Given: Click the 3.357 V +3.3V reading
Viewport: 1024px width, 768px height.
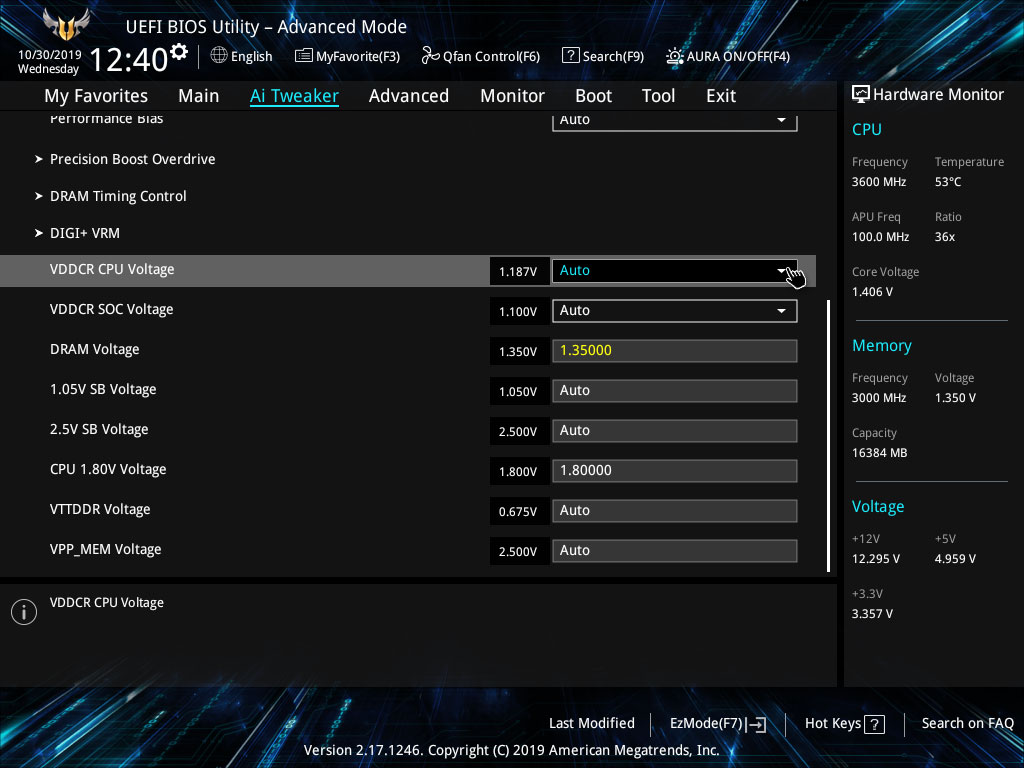Looking at the screenshot, I should click(x=872, y=614).
